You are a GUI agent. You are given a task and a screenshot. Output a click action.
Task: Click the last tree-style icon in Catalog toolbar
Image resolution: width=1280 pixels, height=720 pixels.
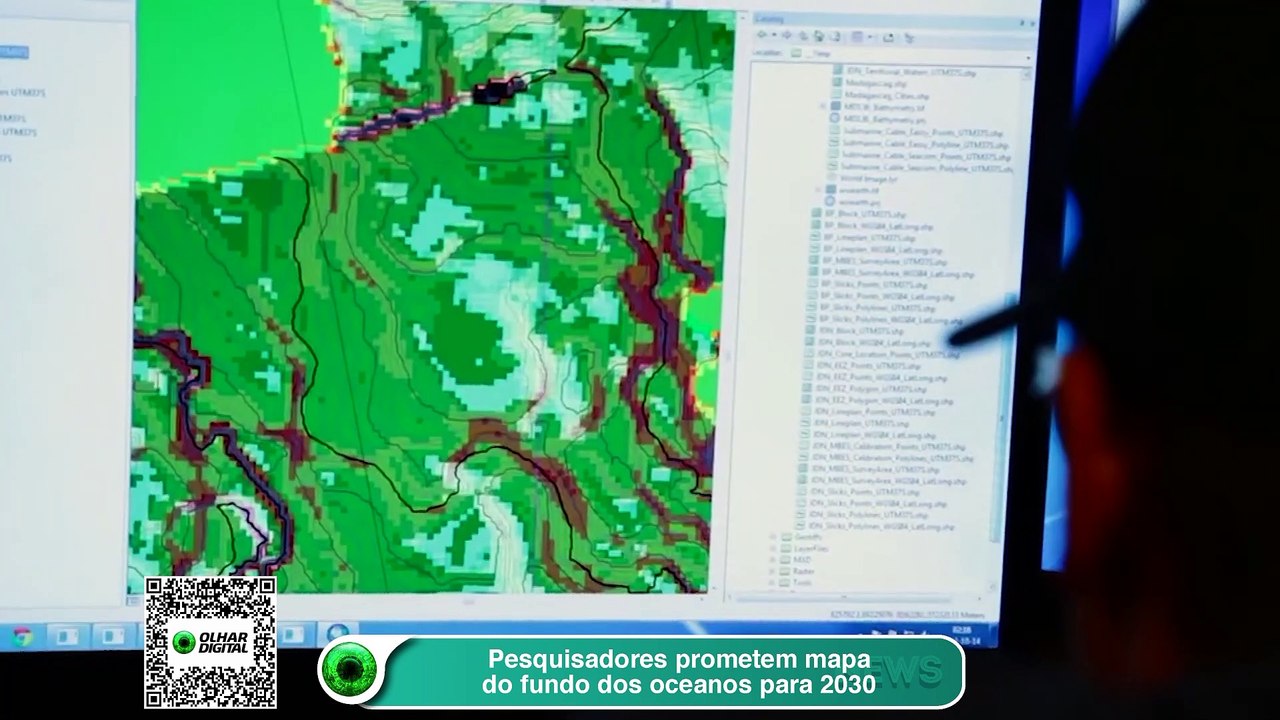[909, 39]
